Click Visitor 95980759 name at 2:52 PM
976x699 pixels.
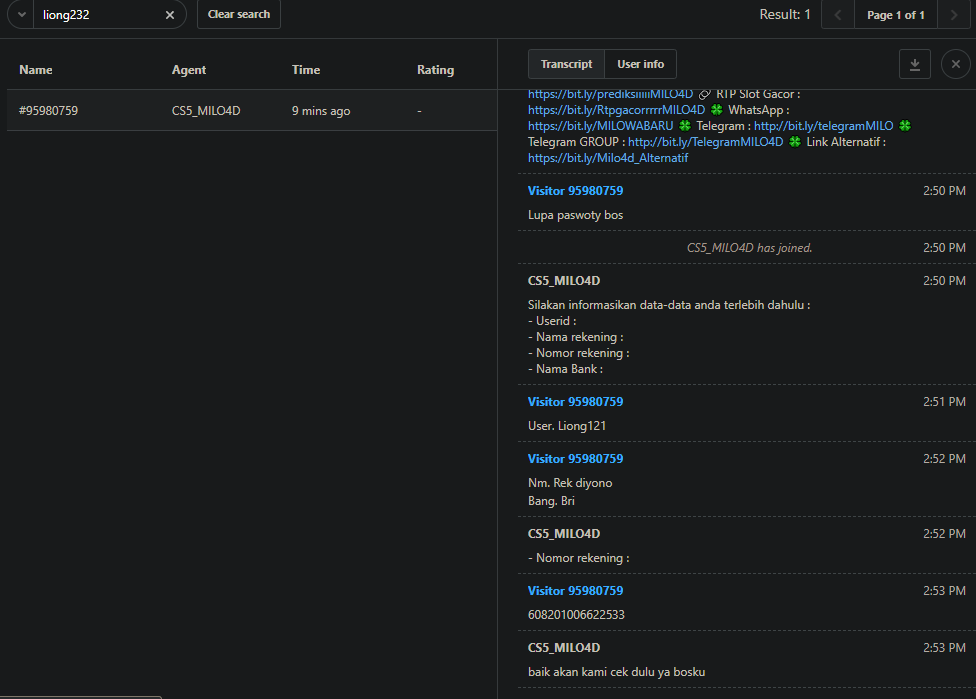pyautogui.click(x=575, y=459)
